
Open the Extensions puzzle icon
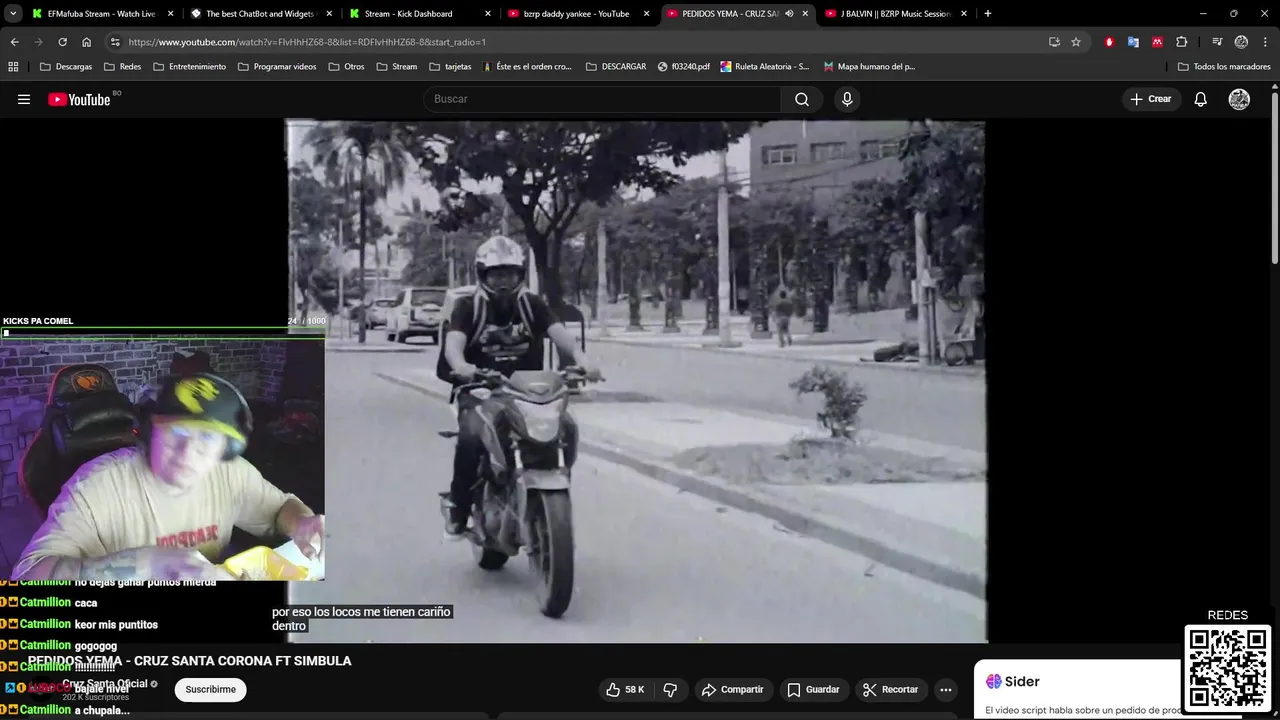click(x=1182, y=42)
